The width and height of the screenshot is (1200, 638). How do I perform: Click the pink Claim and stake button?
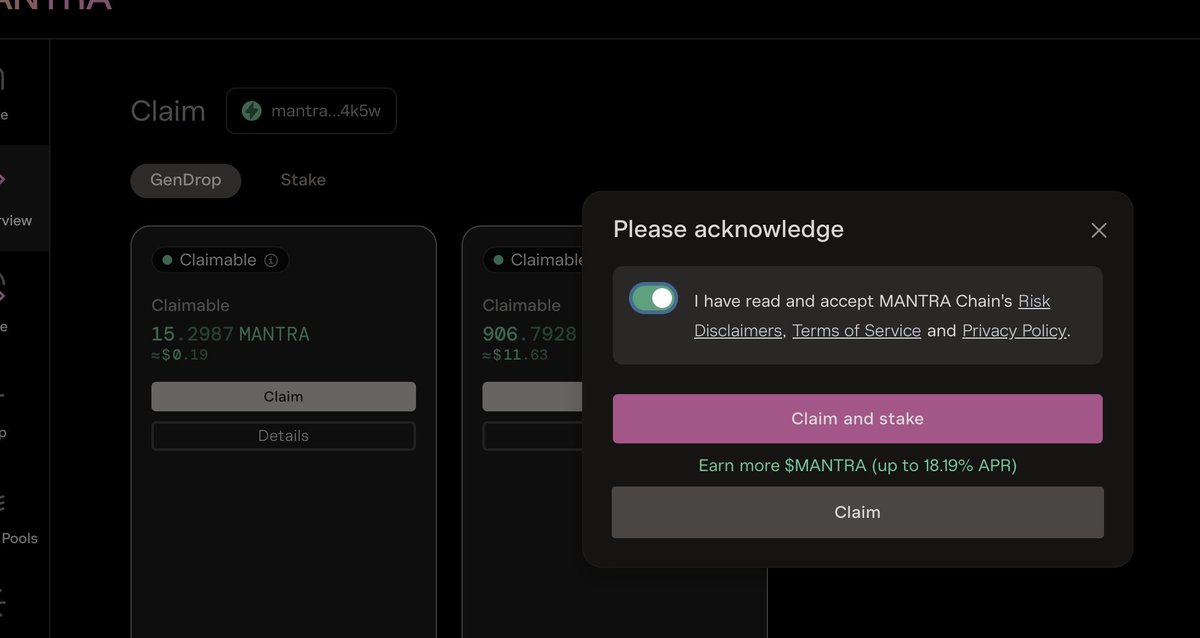coord(857,419)
